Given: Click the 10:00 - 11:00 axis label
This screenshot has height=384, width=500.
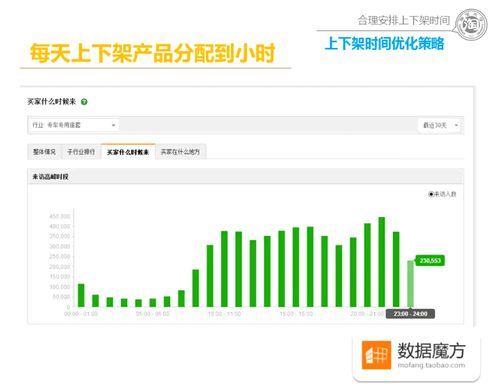Looking at the screenshot, I should [224, 314].
